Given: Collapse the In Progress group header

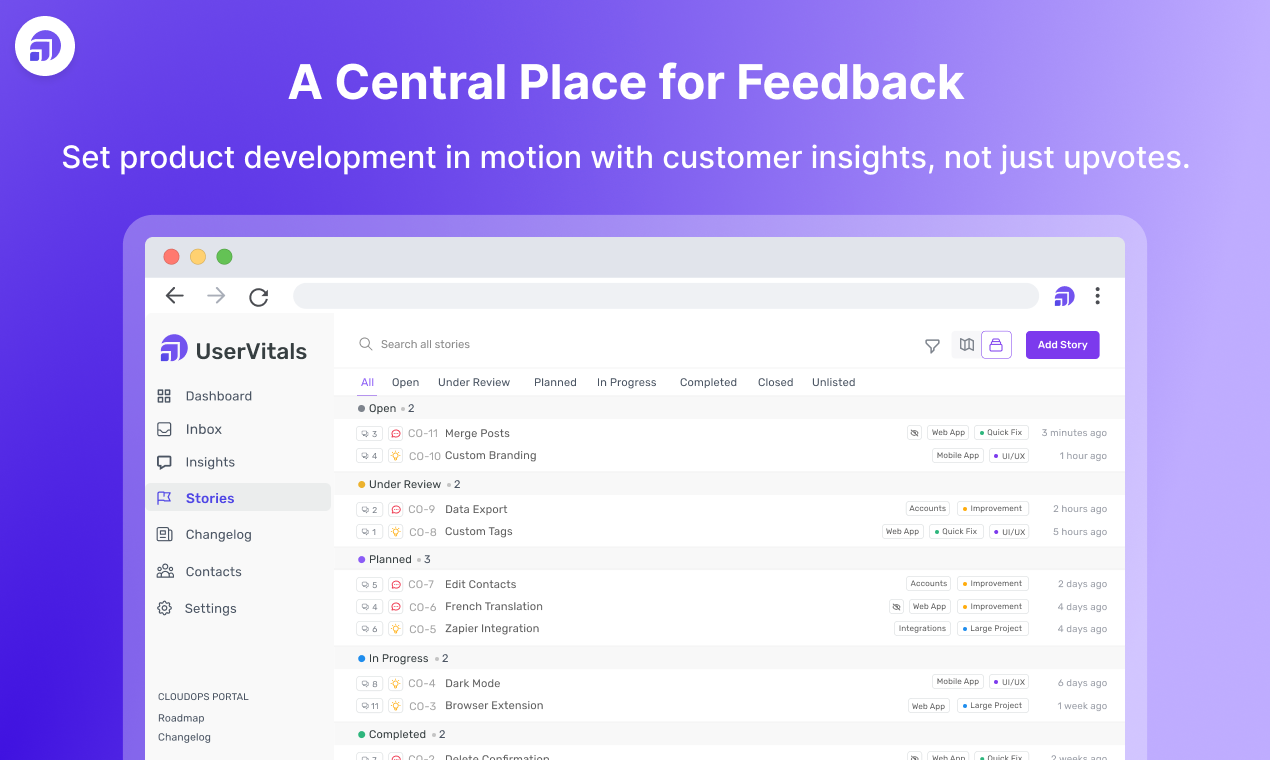Looking at the screenshot, I should click(729, 658).
